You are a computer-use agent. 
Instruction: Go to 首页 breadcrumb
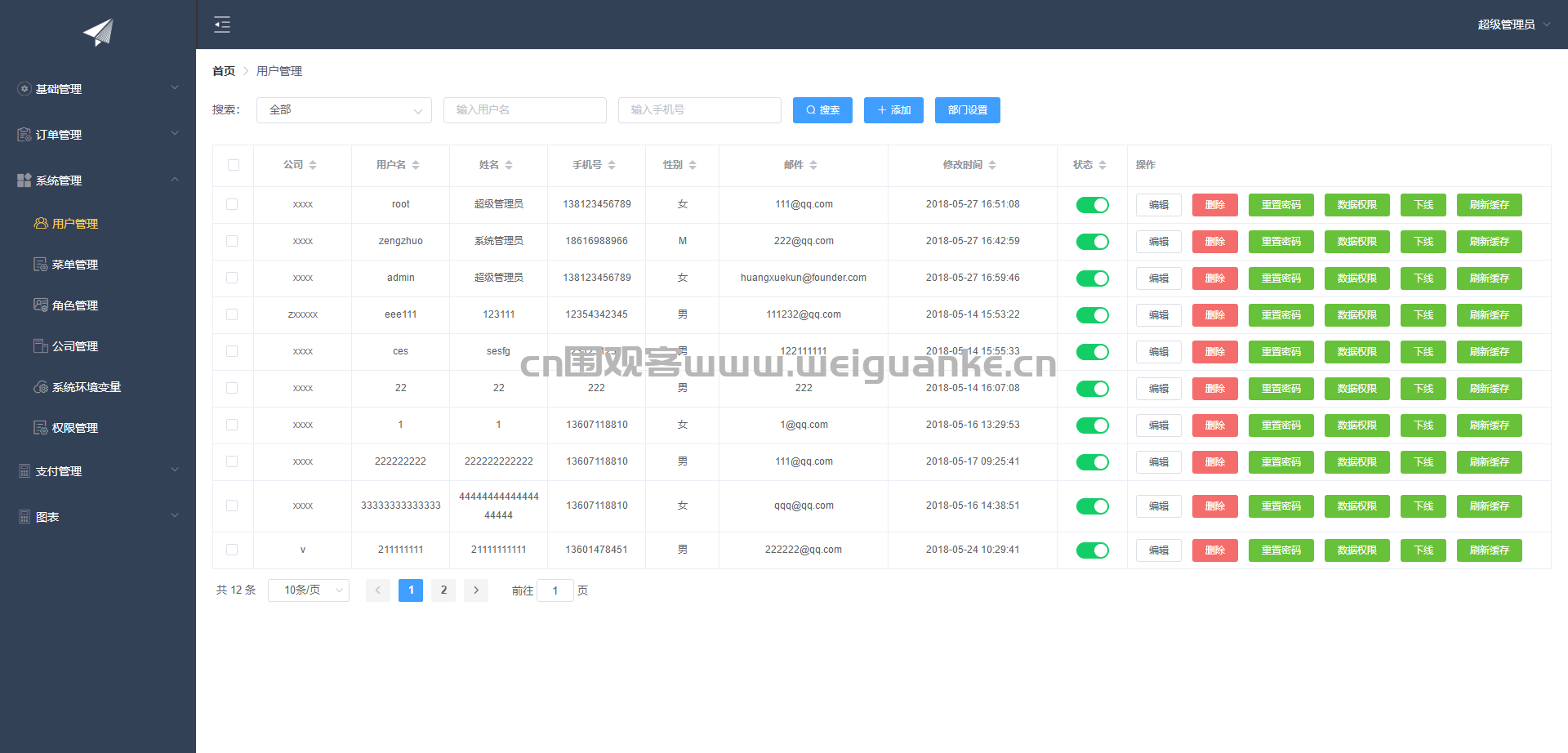(224, 71)
